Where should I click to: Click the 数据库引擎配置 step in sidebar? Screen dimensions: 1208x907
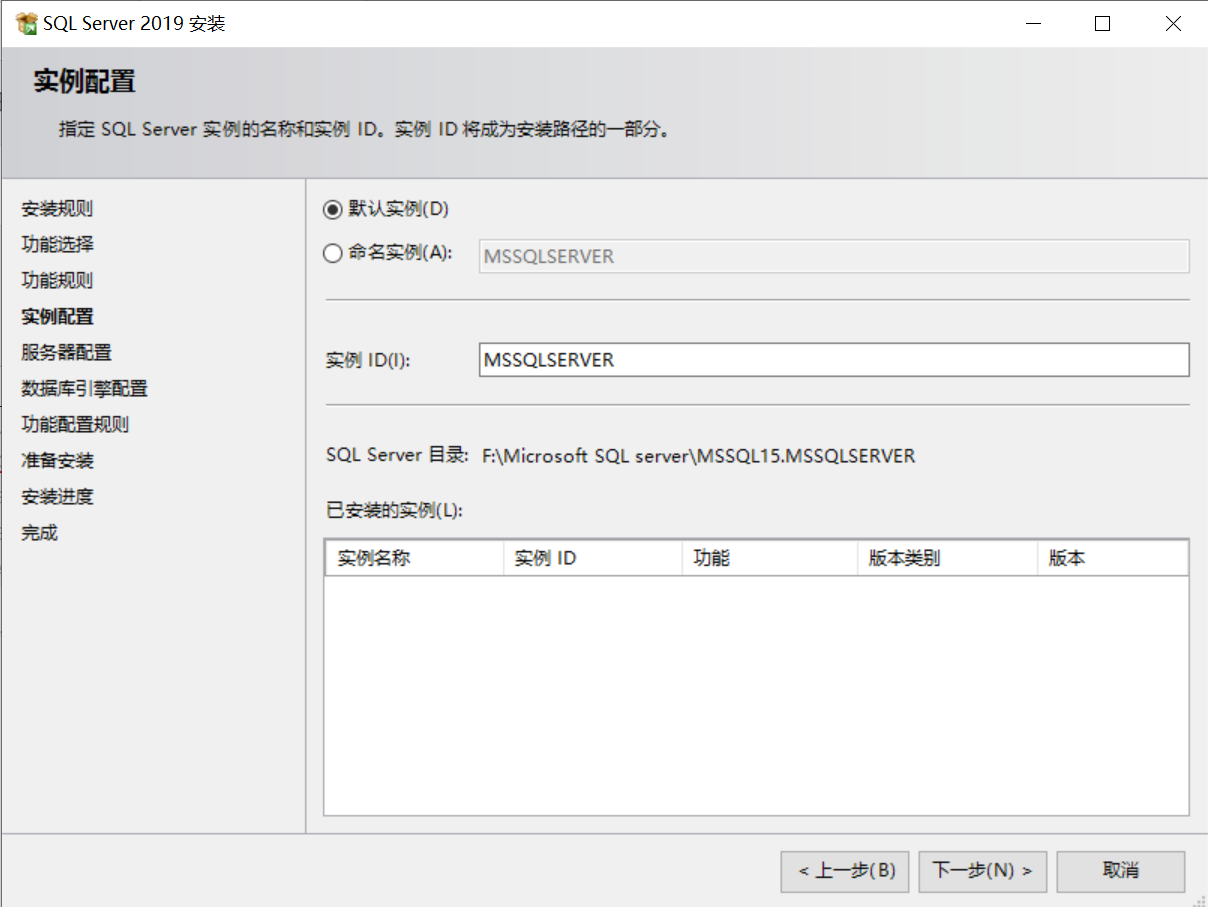pos(85,389)
